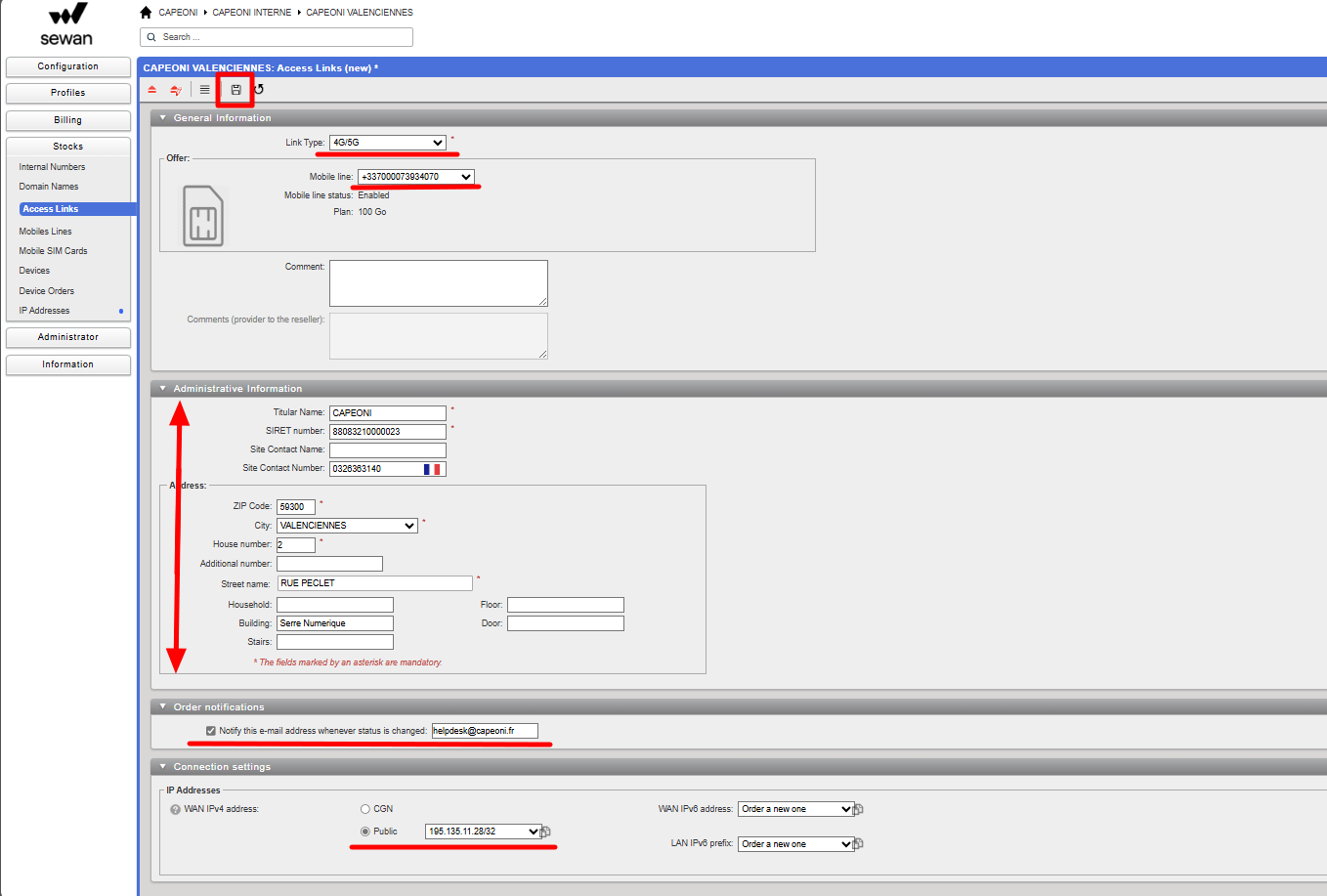Open the Mobile line dropdown
Screen dimensions: 1327x896
pos(416,177)
